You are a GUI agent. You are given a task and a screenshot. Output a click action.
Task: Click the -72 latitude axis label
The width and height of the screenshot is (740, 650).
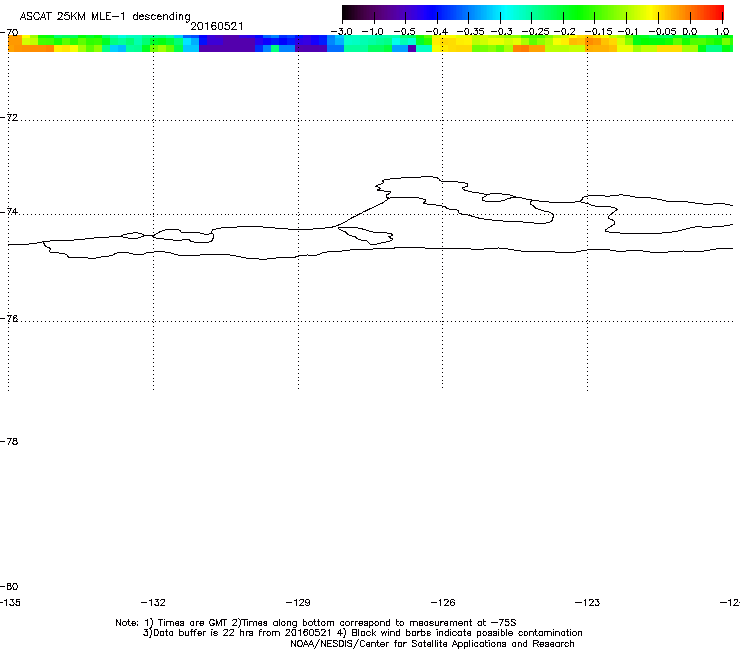(x=9, y=117)
